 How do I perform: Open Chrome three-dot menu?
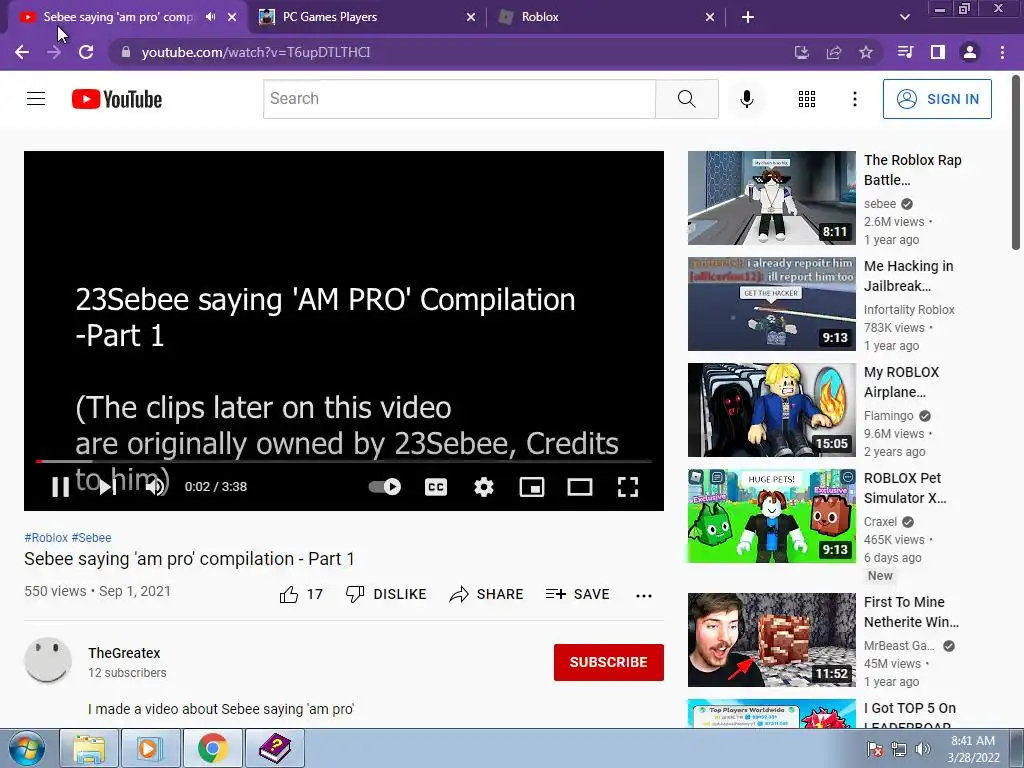click(x=1002, y=52)
